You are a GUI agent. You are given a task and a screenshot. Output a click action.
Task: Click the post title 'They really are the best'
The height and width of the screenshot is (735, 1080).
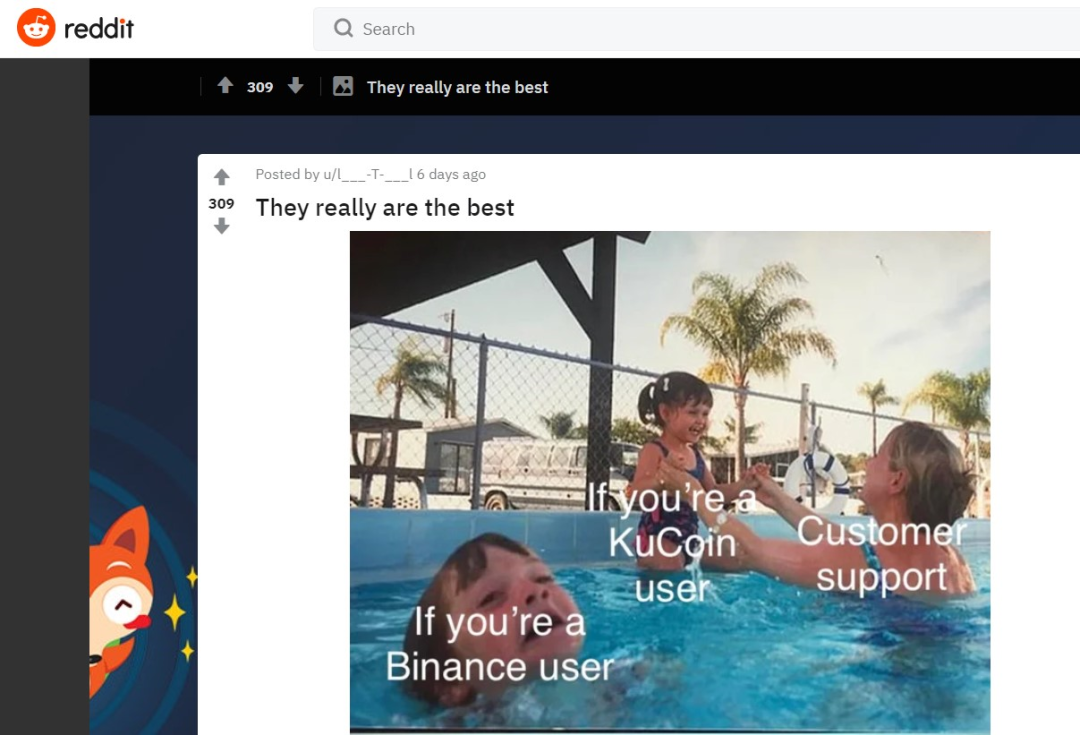pyautogui.click(x=385, y=207)
